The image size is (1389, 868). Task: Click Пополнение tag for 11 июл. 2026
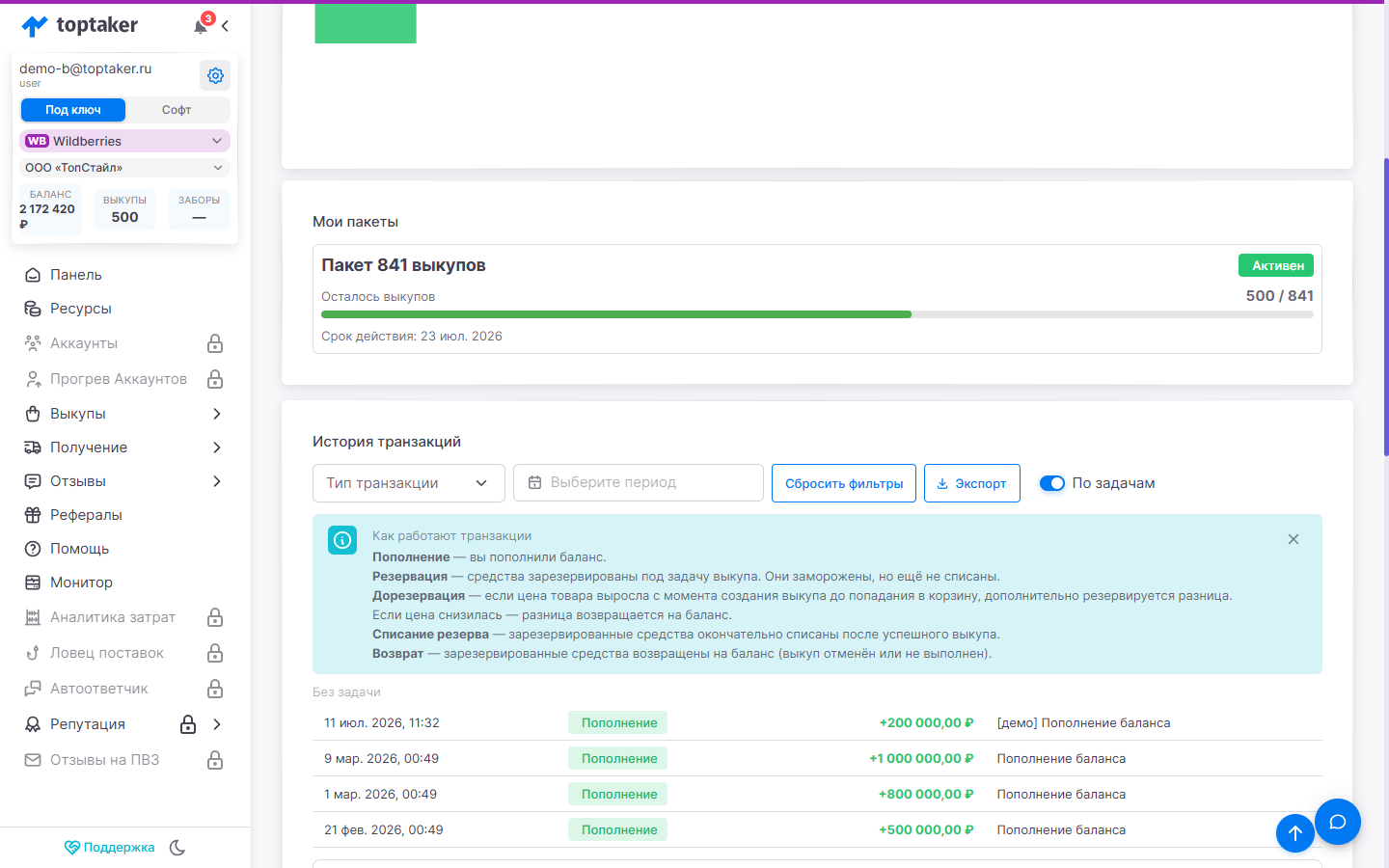618,722
